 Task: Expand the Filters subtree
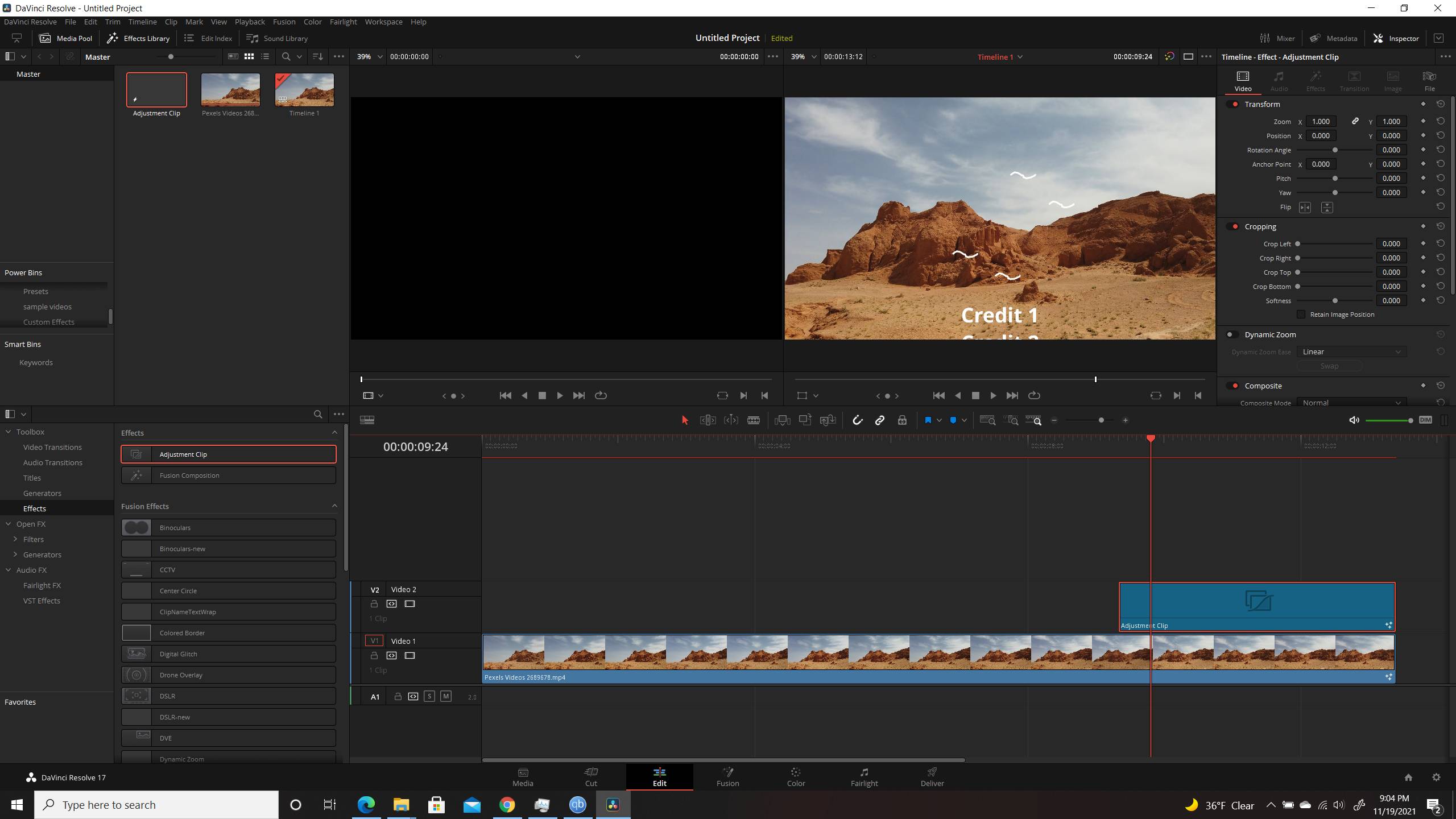[15, 539]
